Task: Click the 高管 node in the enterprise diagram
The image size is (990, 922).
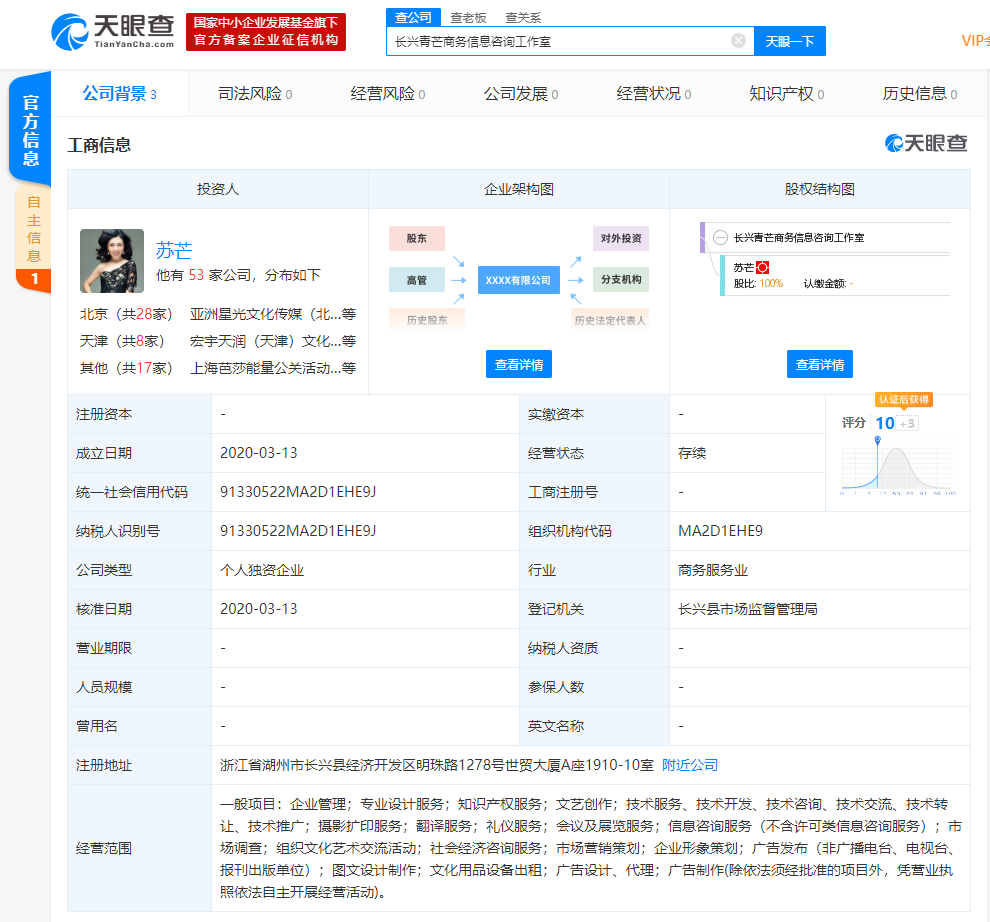Action: (x=417, y=280)
